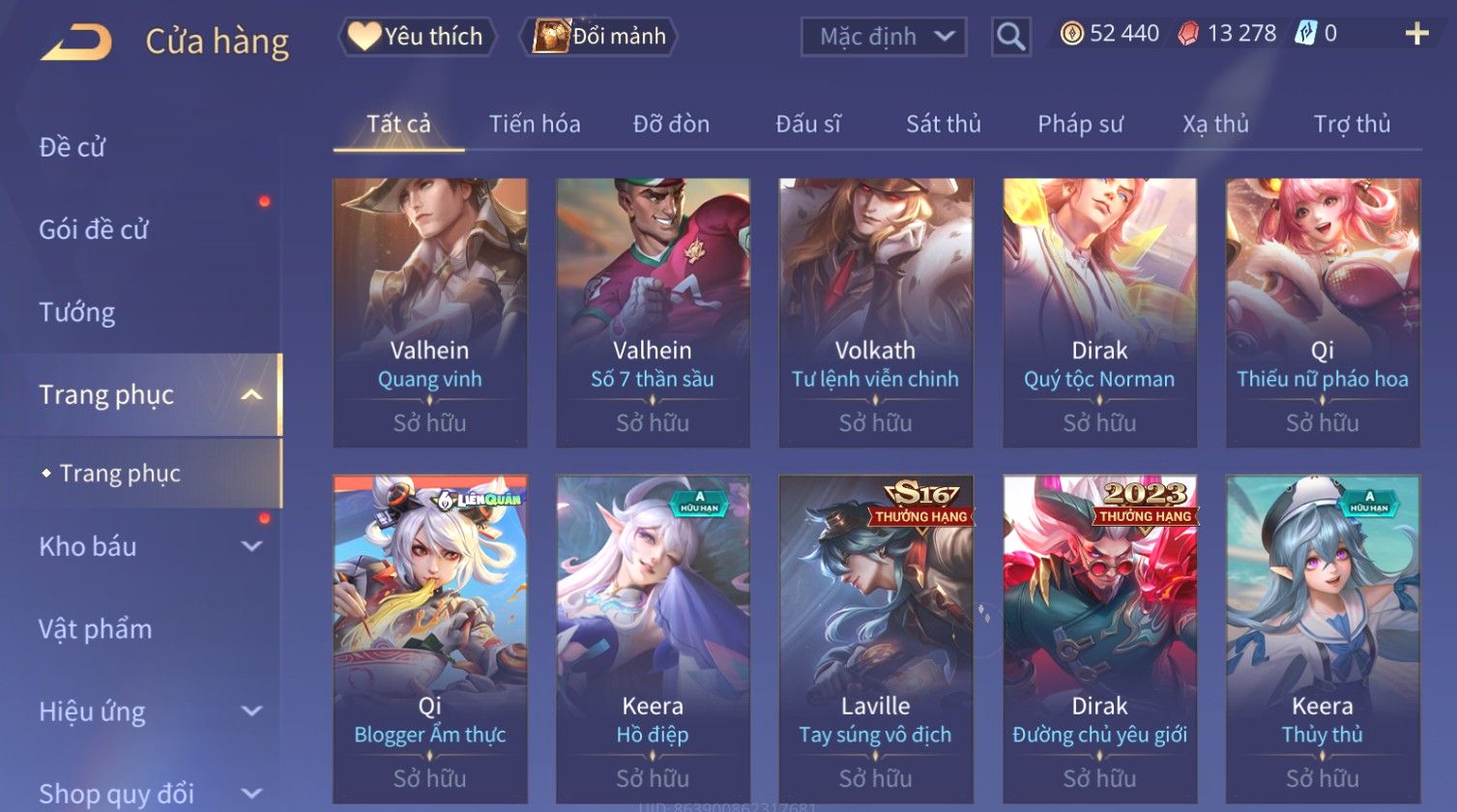Screen dimensions: 1457x812
Task: Select Laville Tay súng vô địch skin
Action: [876, 639]
